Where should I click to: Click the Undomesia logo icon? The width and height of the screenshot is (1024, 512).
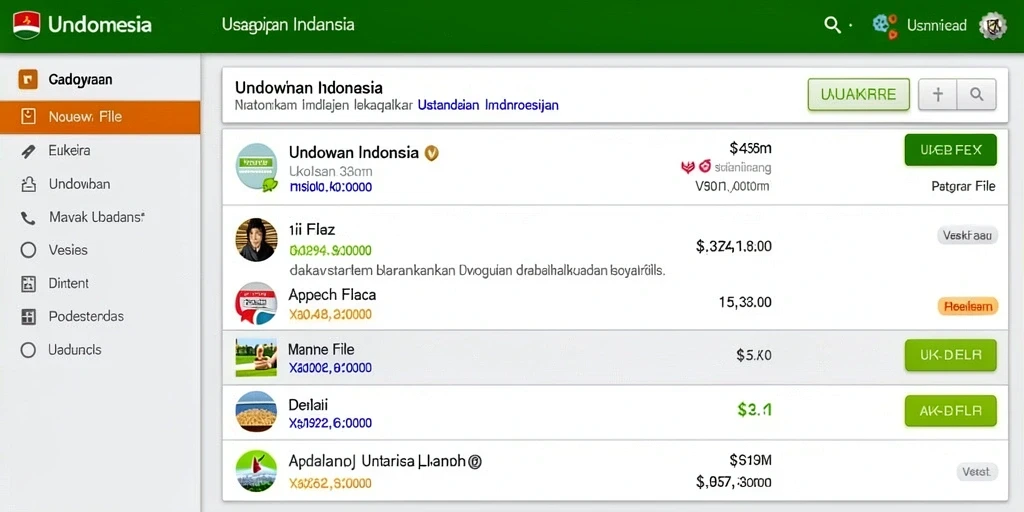[26, 25]
